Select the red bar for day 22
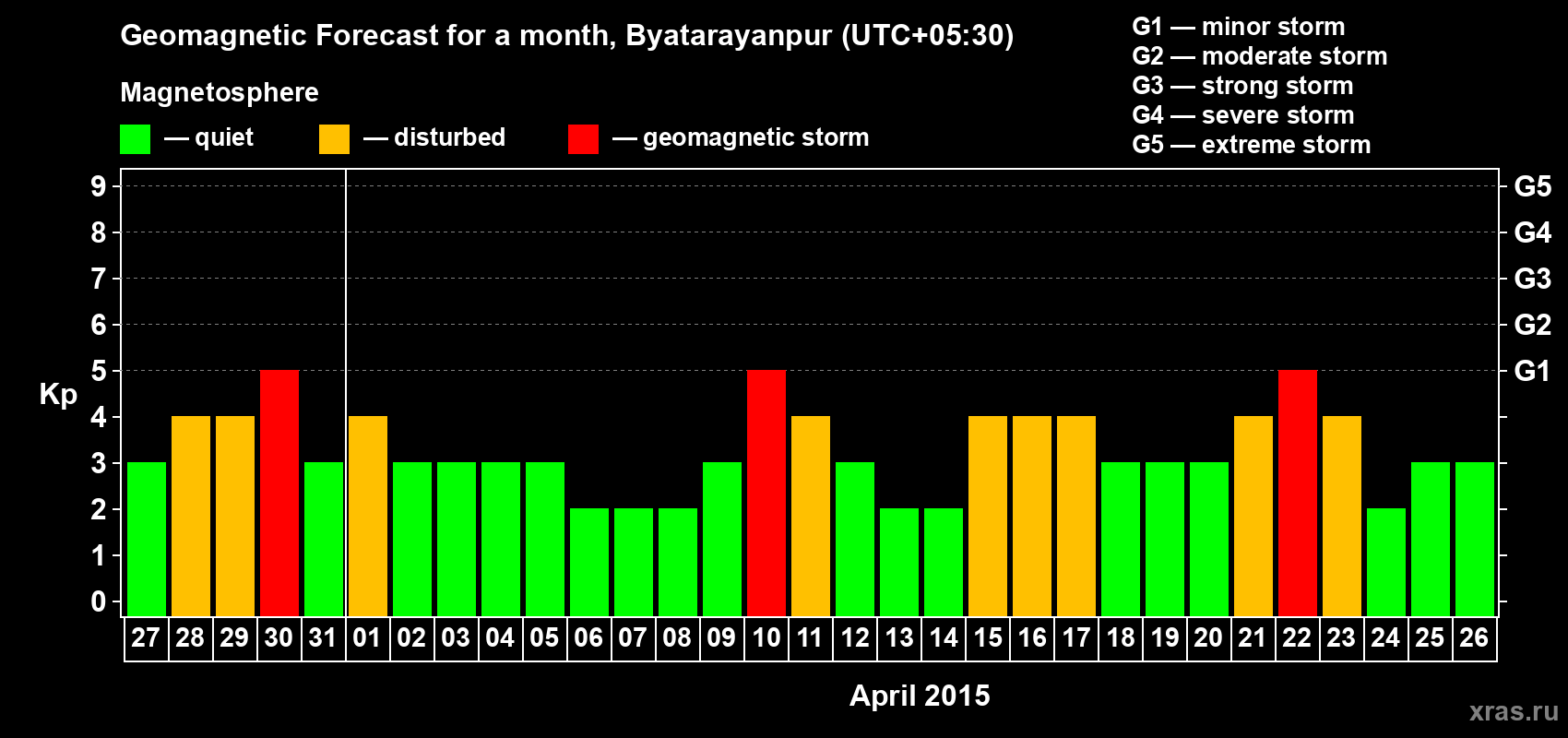This screenshot has width=1568, height=738. click(1298, 494)
